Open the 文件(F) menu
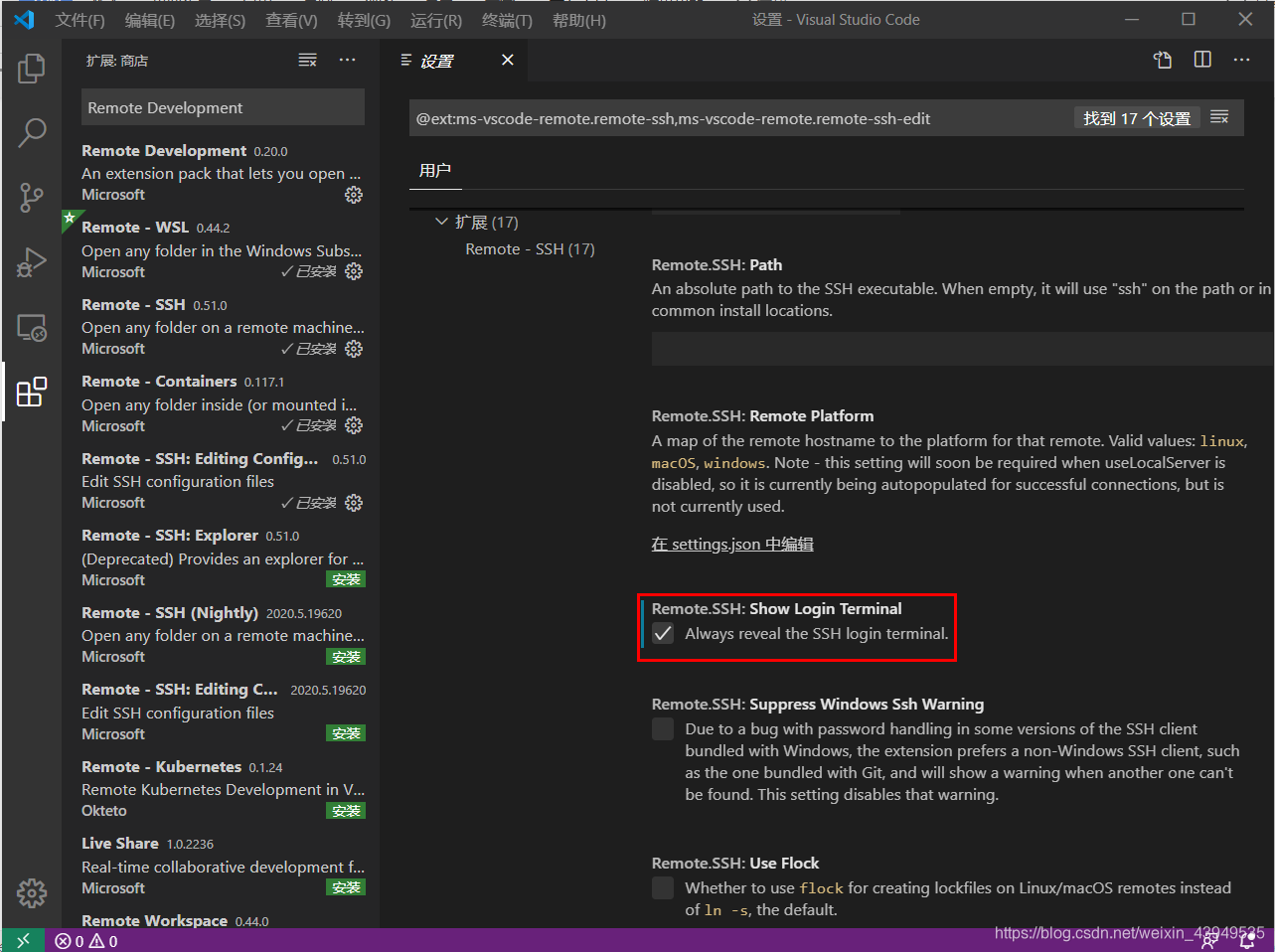 80,20
